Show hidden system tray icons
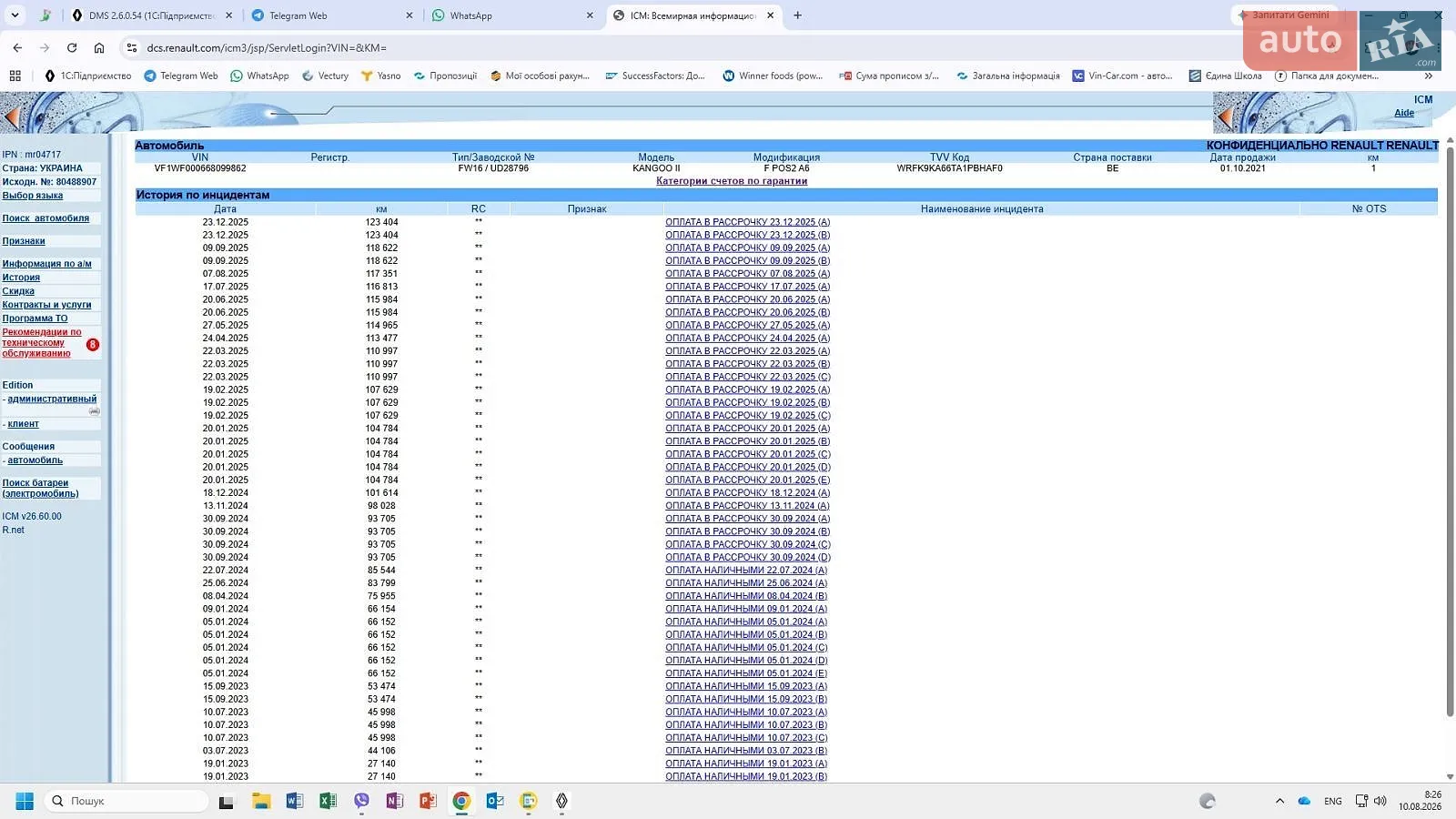The width and height of the screenshot is (1456, 819). point(1279,801)
